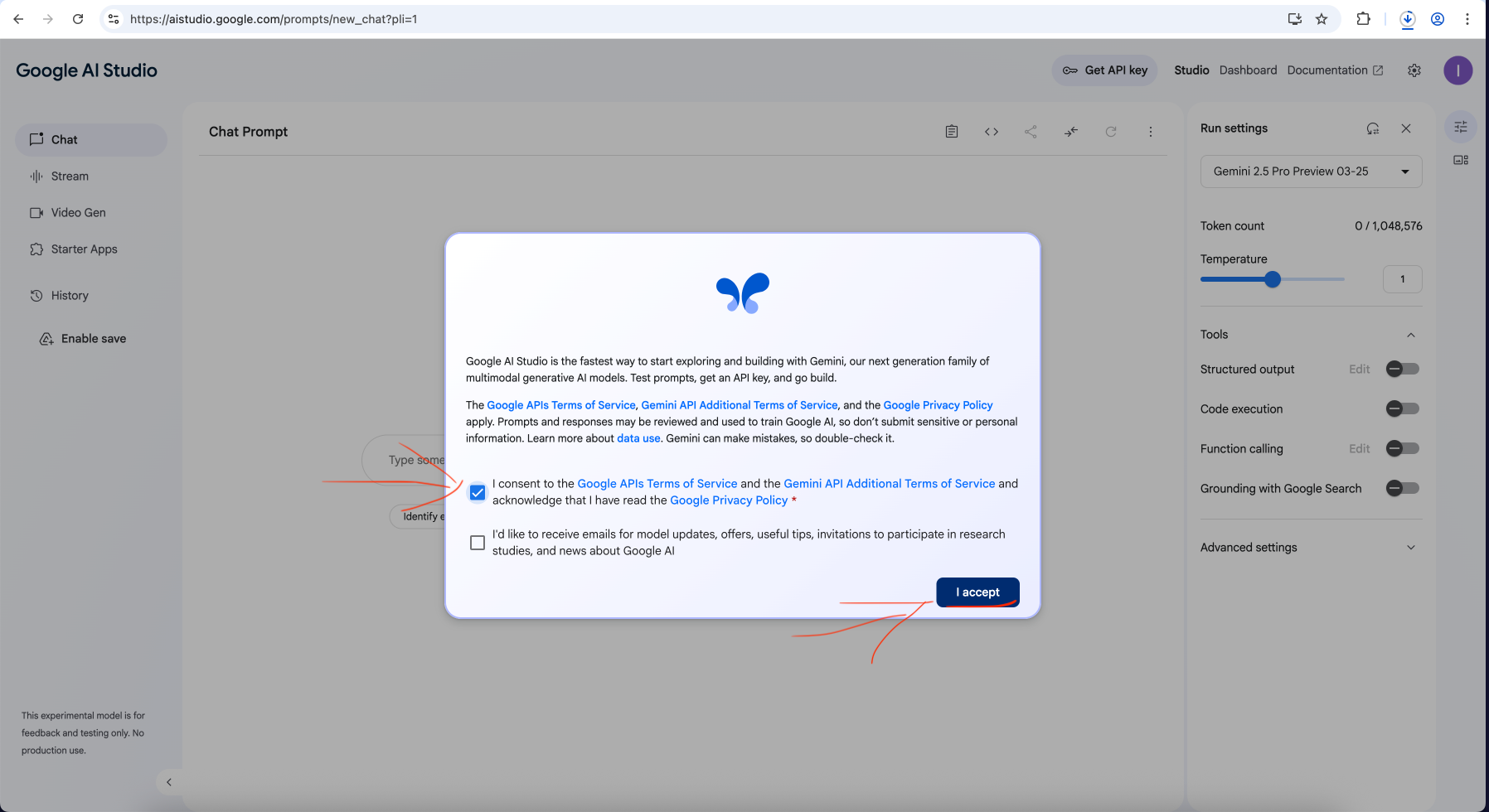The width and height of the screenshot is (1489, 812).
Task: Open site information icon in address bar
Action: coord(114,19)
